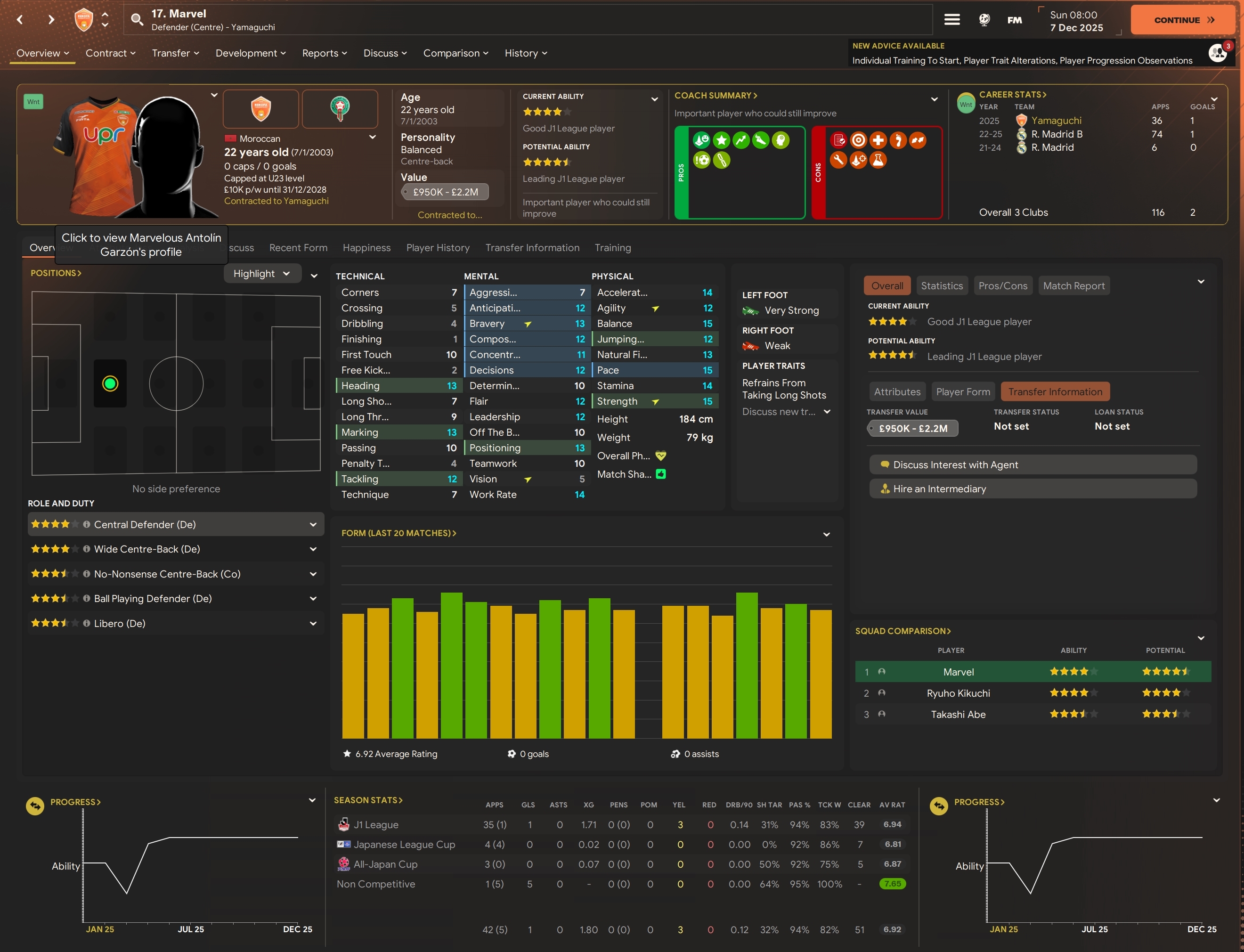Image resolution: width=1244 pixels, height=952 pixels.
Task: Open the world globe icon
Action: pyautogui.click(x=984, y=20)
